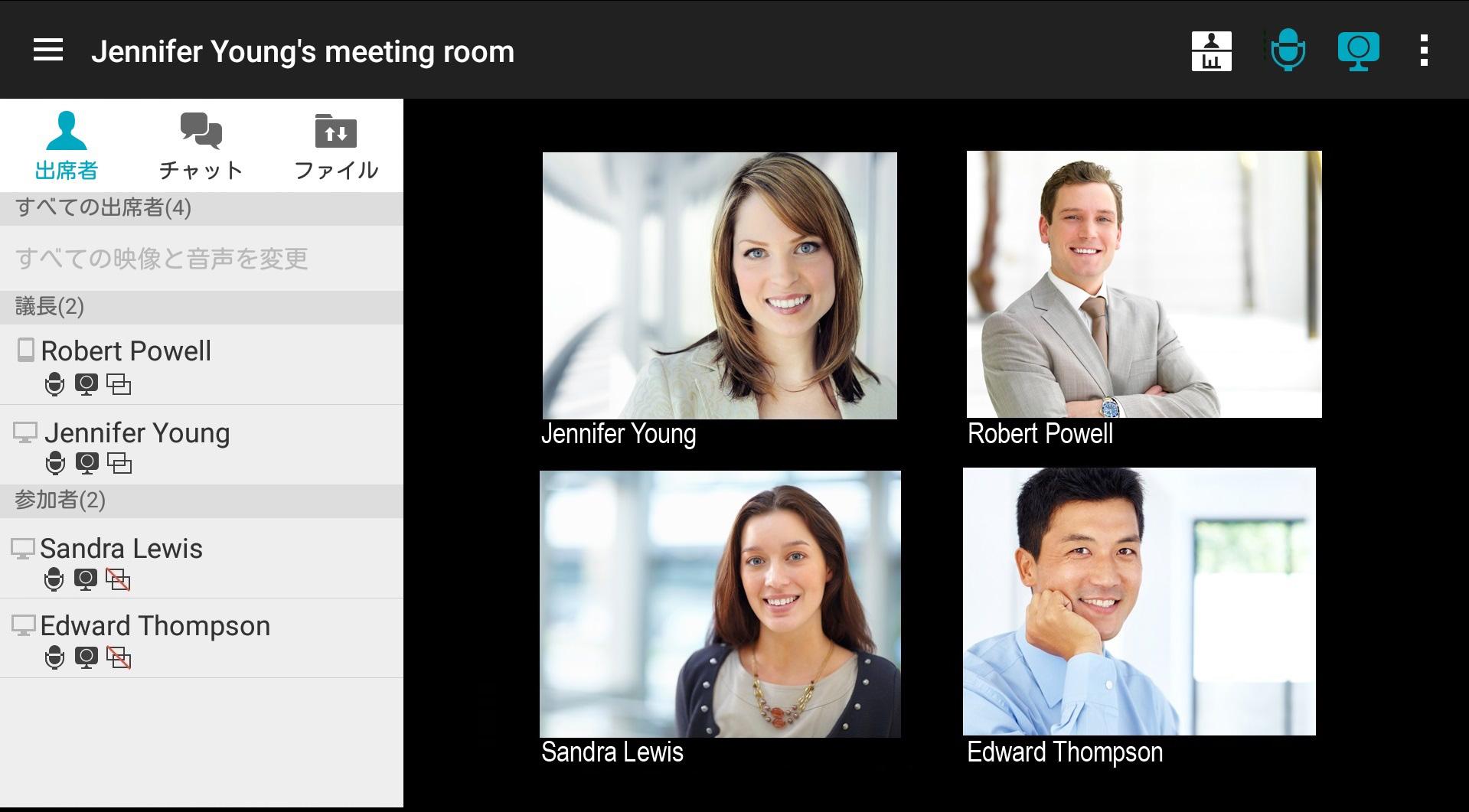The width and height of the screenshot is (1469, 812).
Task: Open the presenter layout icon in header
Action: pos(1211,51)
